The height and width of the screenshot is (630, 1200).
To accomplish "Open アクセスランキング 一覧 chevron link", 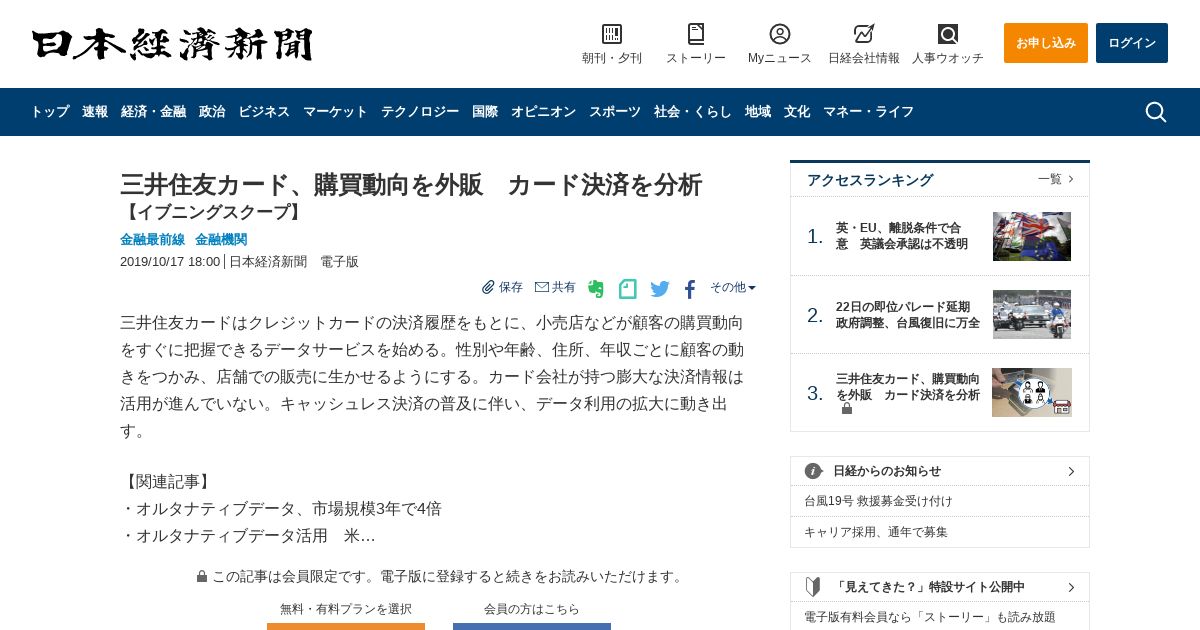I will pyautogui.click(x=1056, y=179).
